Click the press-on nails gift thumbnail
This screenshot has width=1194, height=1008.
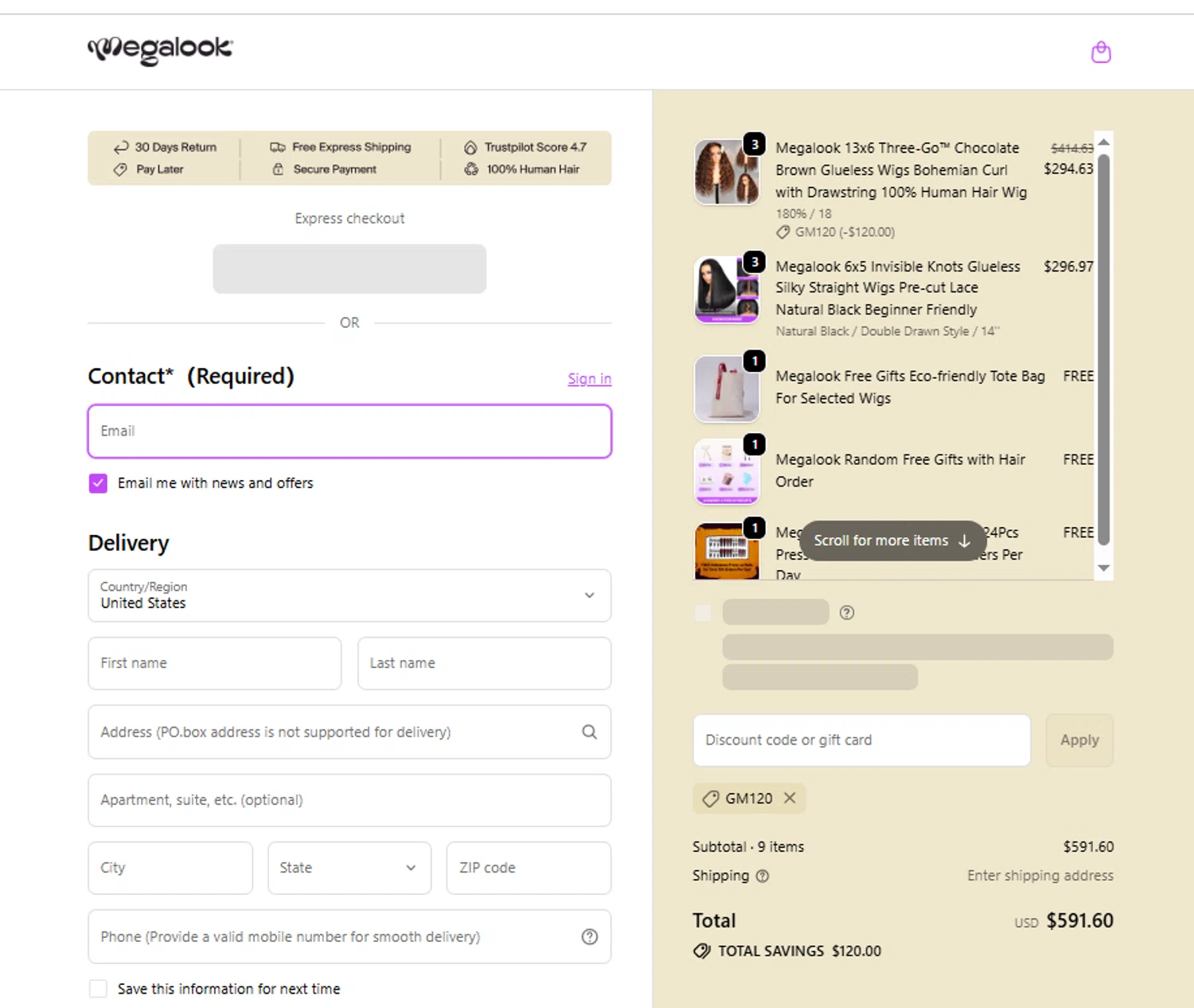[x=727, y=551]
